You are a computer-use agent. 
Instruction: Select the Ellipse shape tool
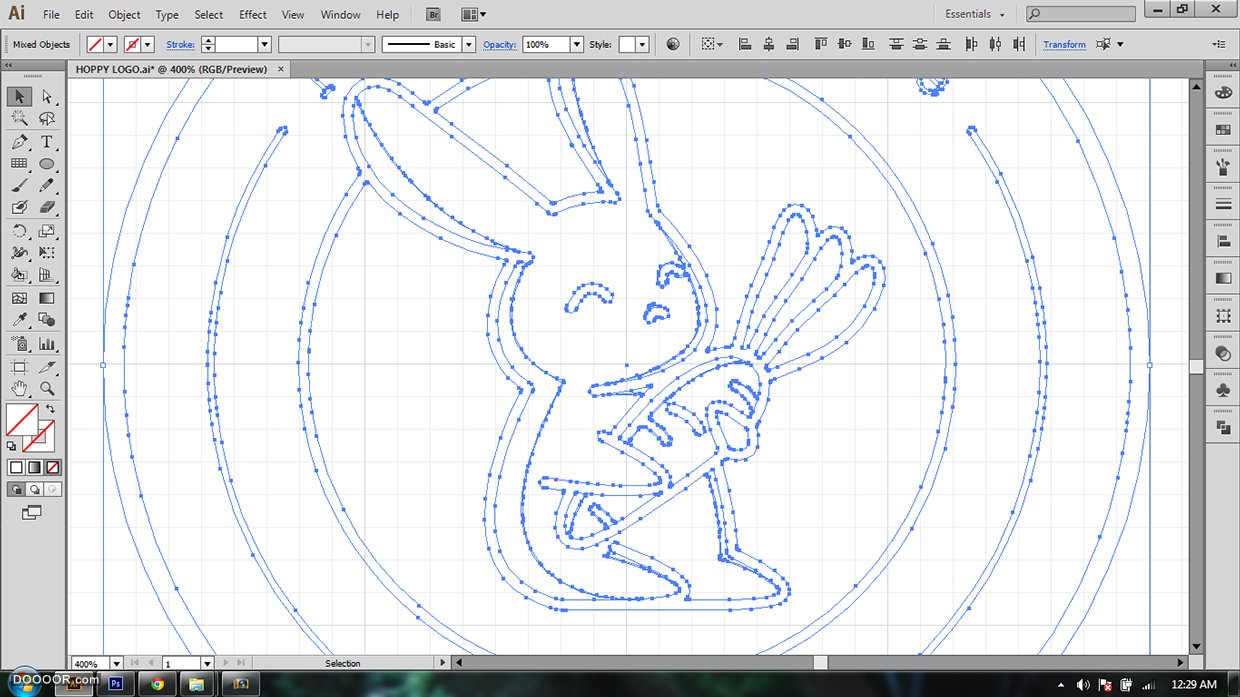[x=47, y=164]
